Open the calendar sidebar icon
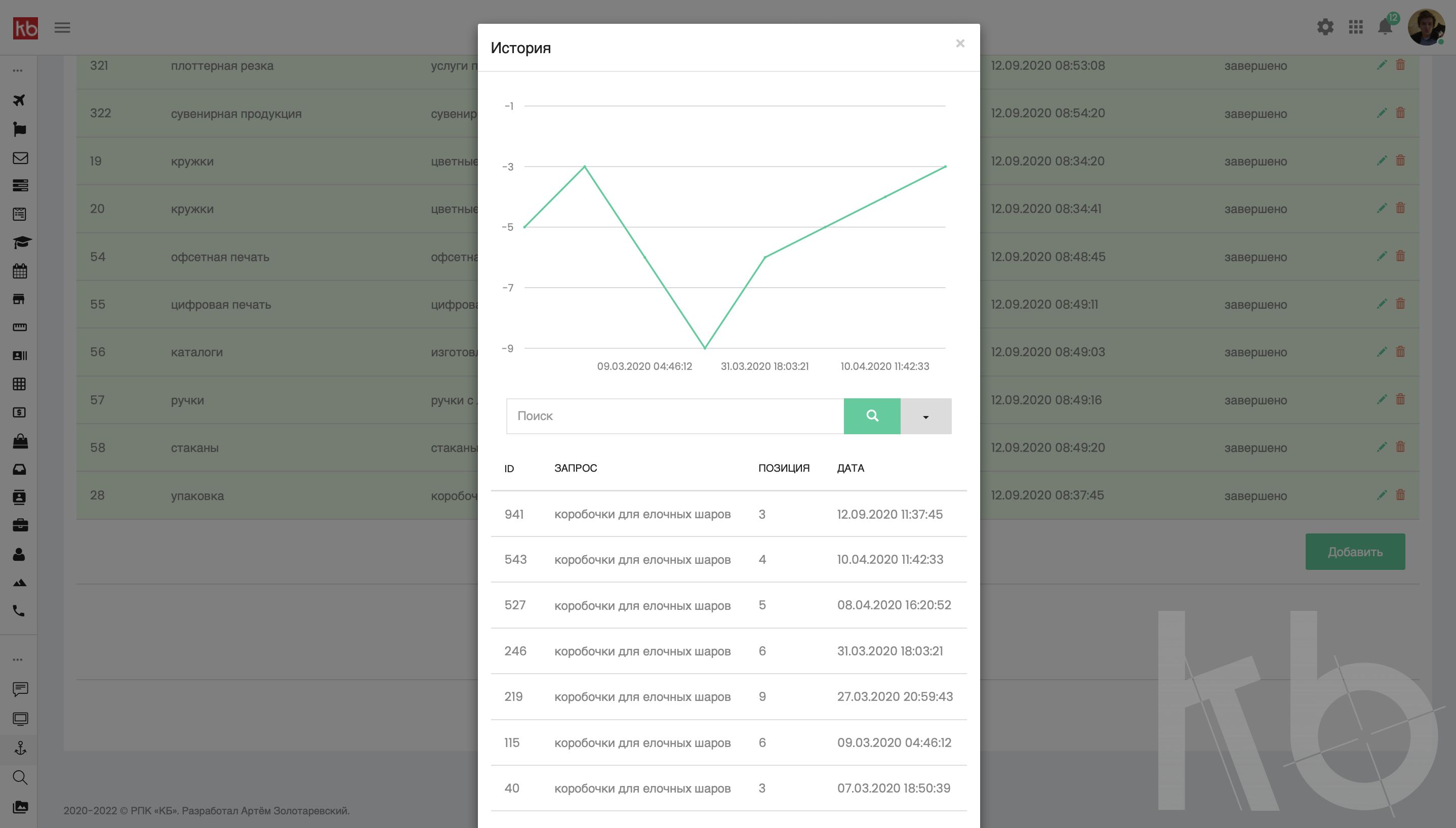 coord(20,271)
